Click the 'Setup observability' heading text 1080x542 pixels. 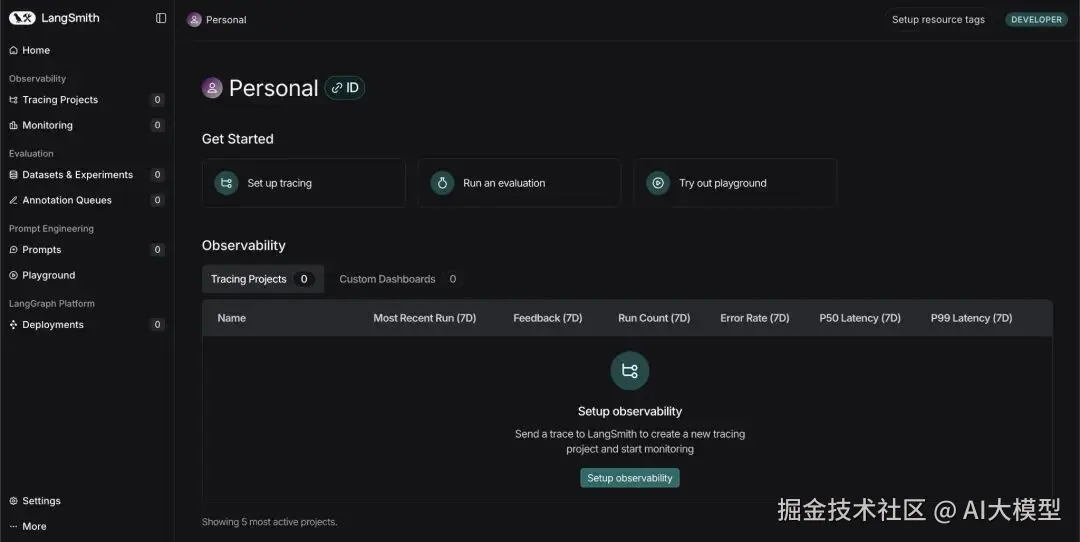point(630,411)
